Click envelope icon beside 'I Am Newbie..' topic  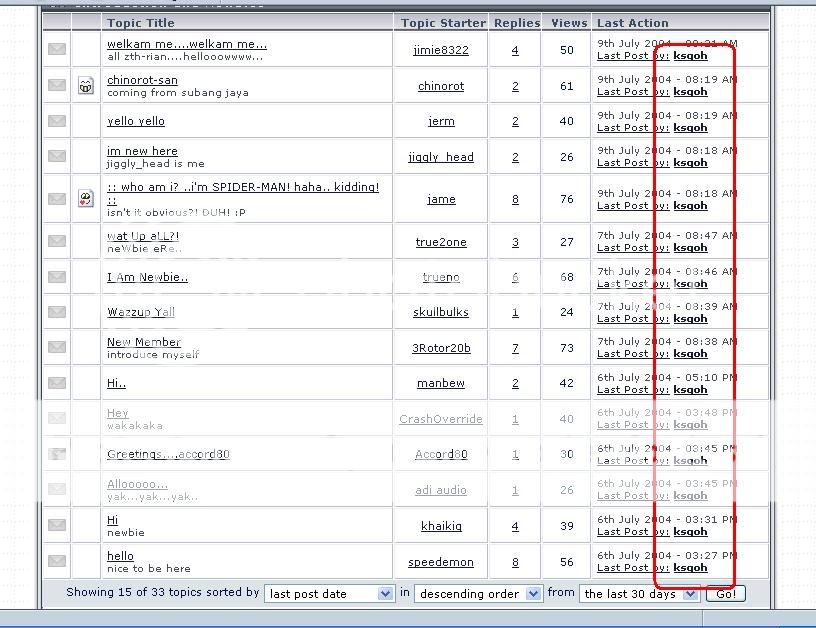click(57, 277)
